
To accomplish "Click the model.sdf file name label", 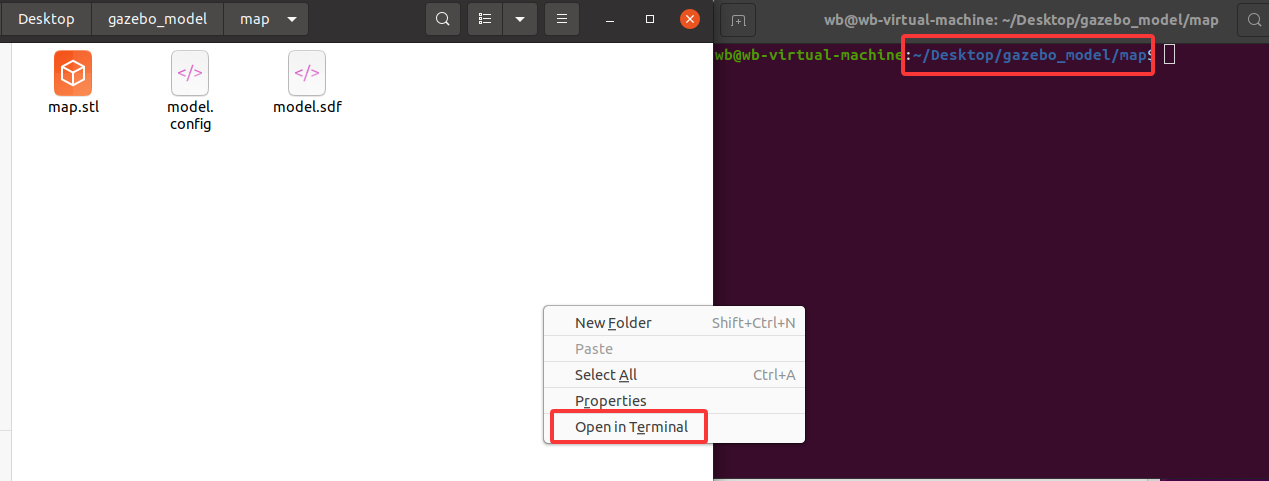I will (307, 107).
